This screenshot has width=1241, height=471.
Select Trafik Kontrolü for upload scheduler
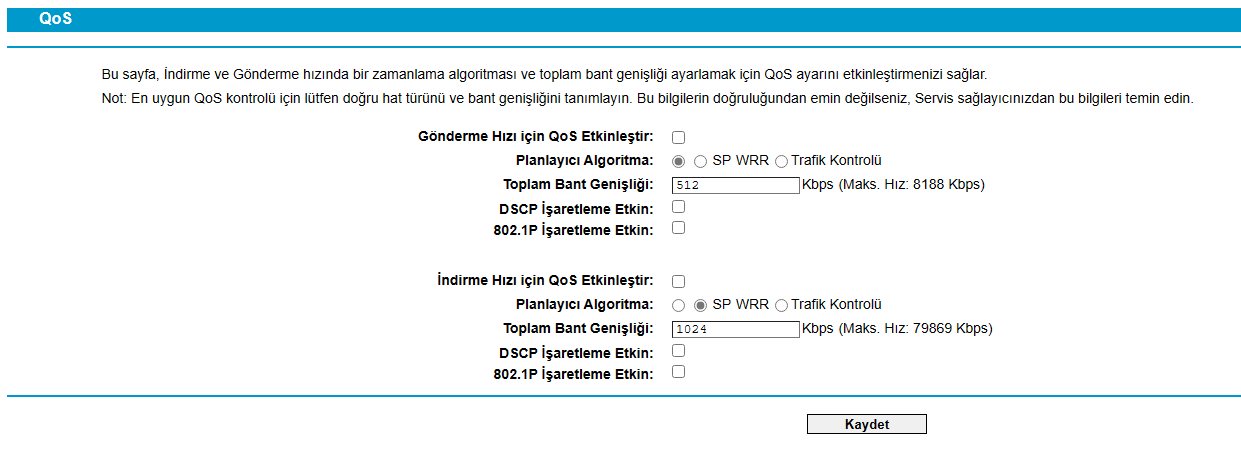pyautogui.click(x=782, y=161)
